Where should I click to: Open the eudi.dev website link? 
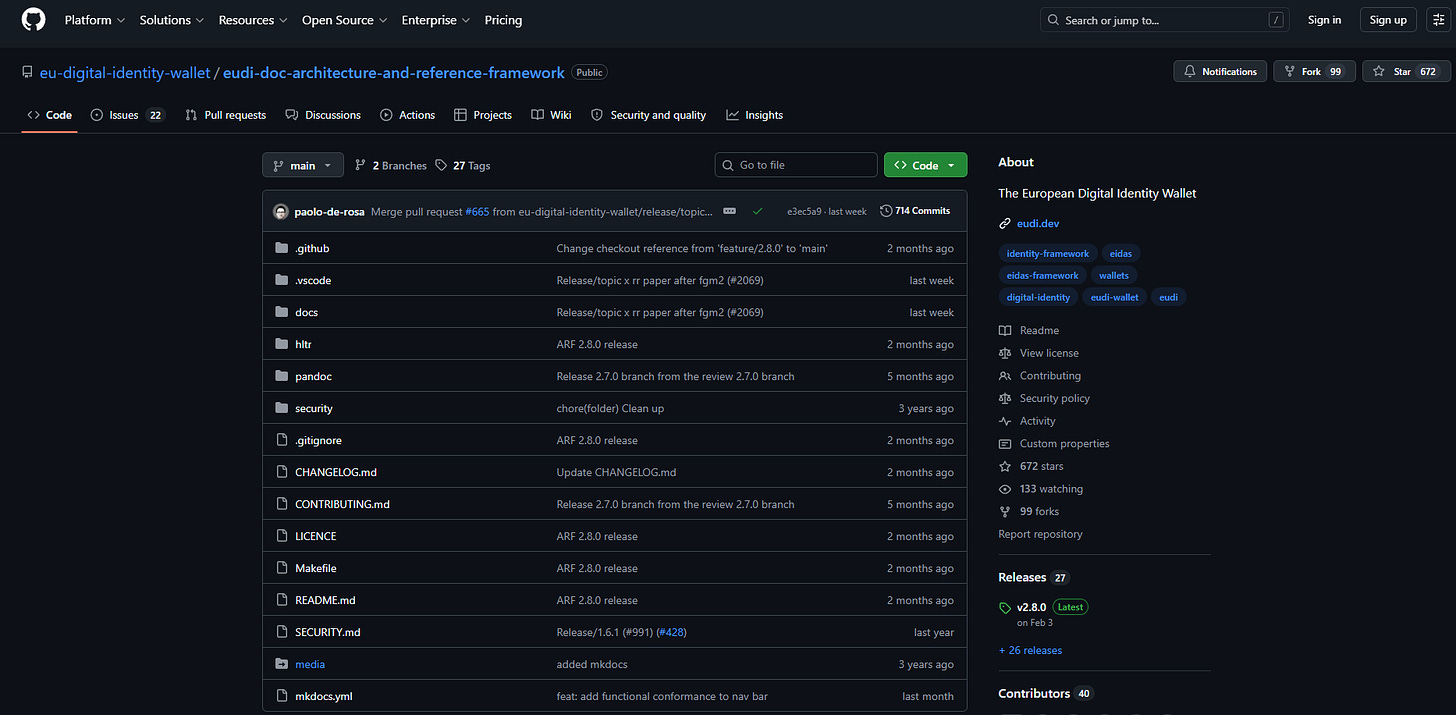coord(1037,224)
